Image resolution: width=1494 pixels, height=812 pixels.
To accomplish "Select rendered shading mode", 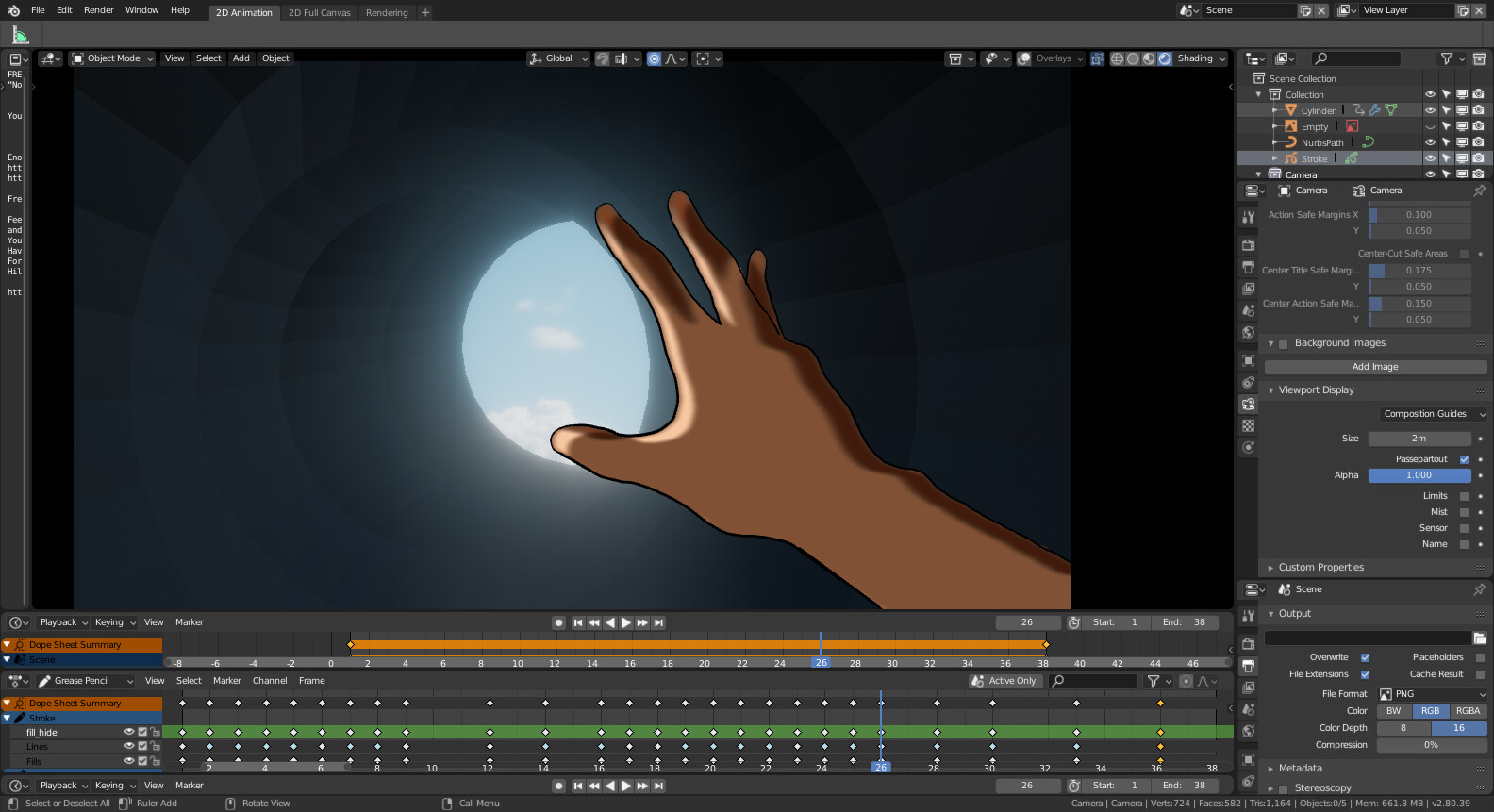I will click(1165, 58).
